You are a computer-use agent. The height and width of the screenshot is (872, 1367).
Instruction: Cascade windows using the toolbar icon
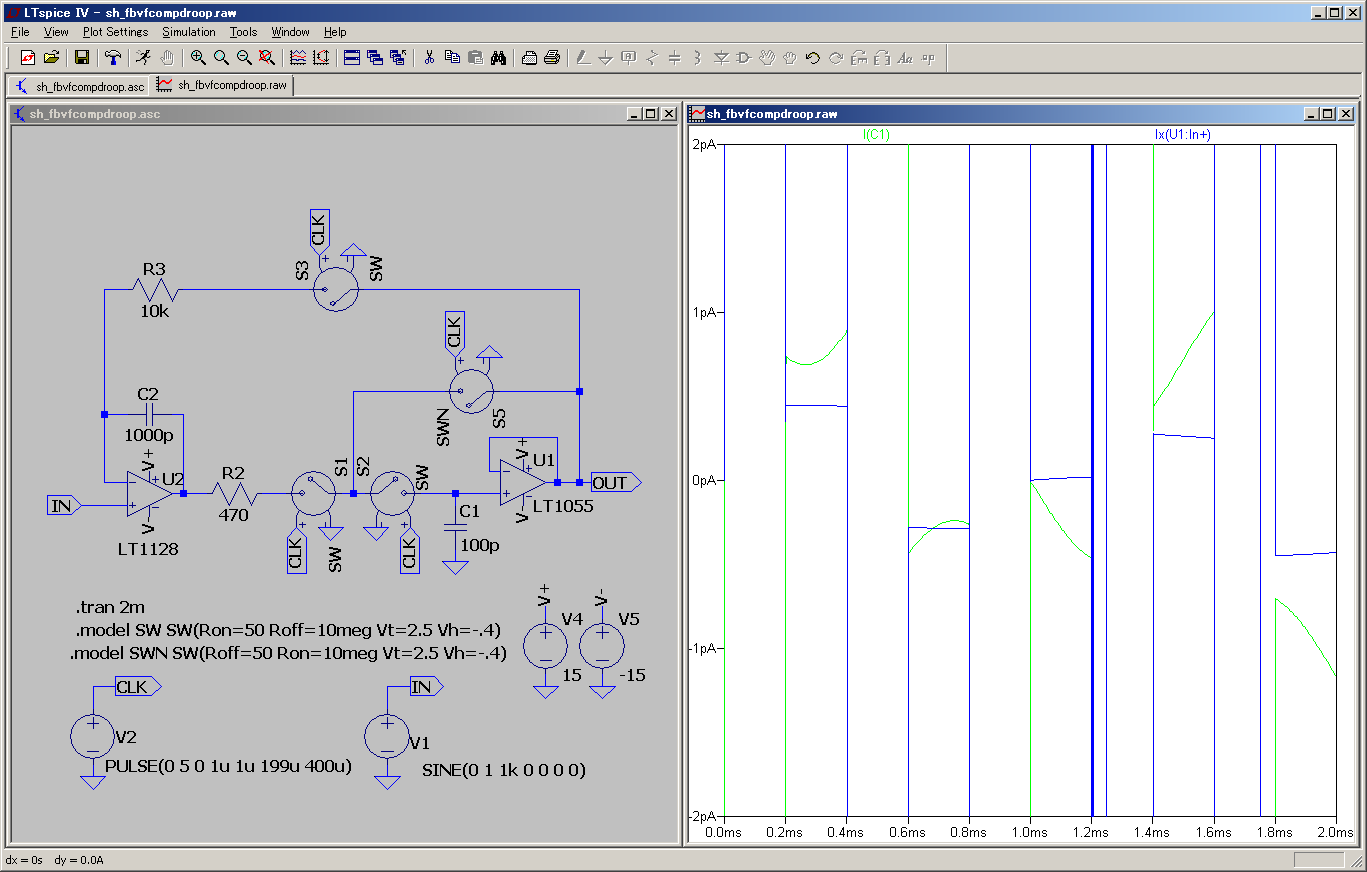[x=375, y=58]
